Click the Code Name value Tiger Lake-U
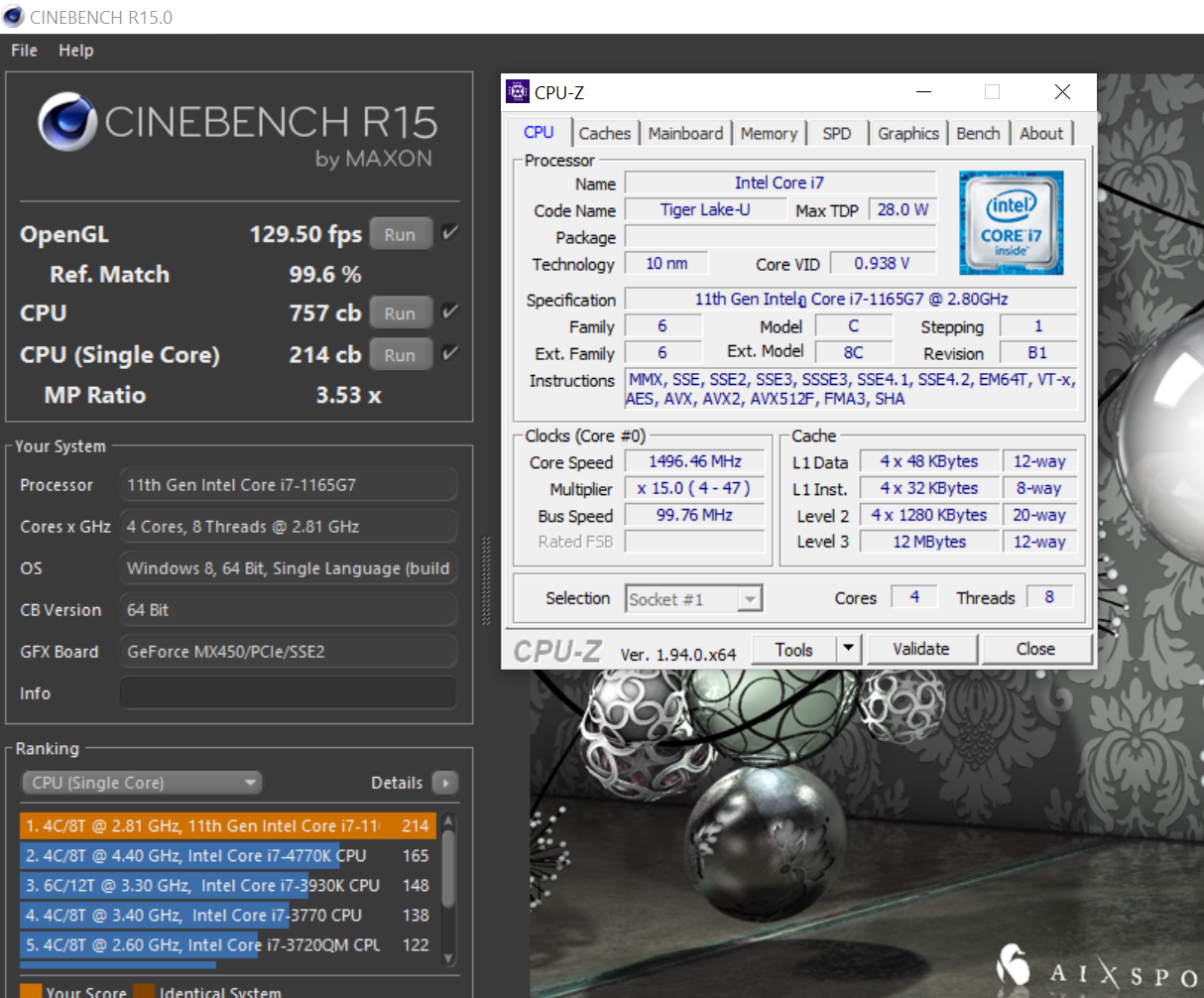The width and height of the screenshot is (1204, 998). 705,209
